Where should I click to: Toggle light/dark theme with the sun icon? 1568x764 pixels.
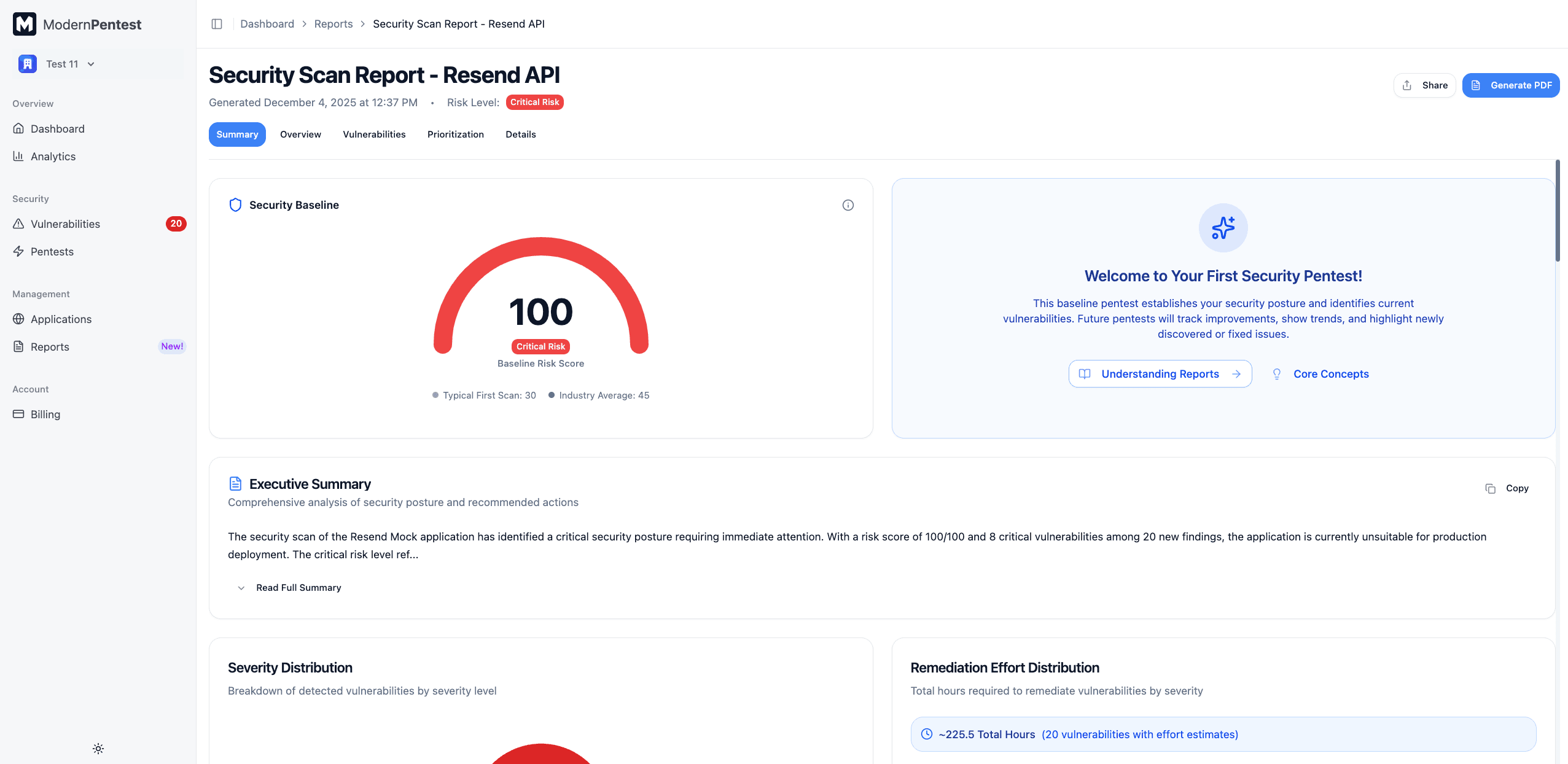pos(98,749)
